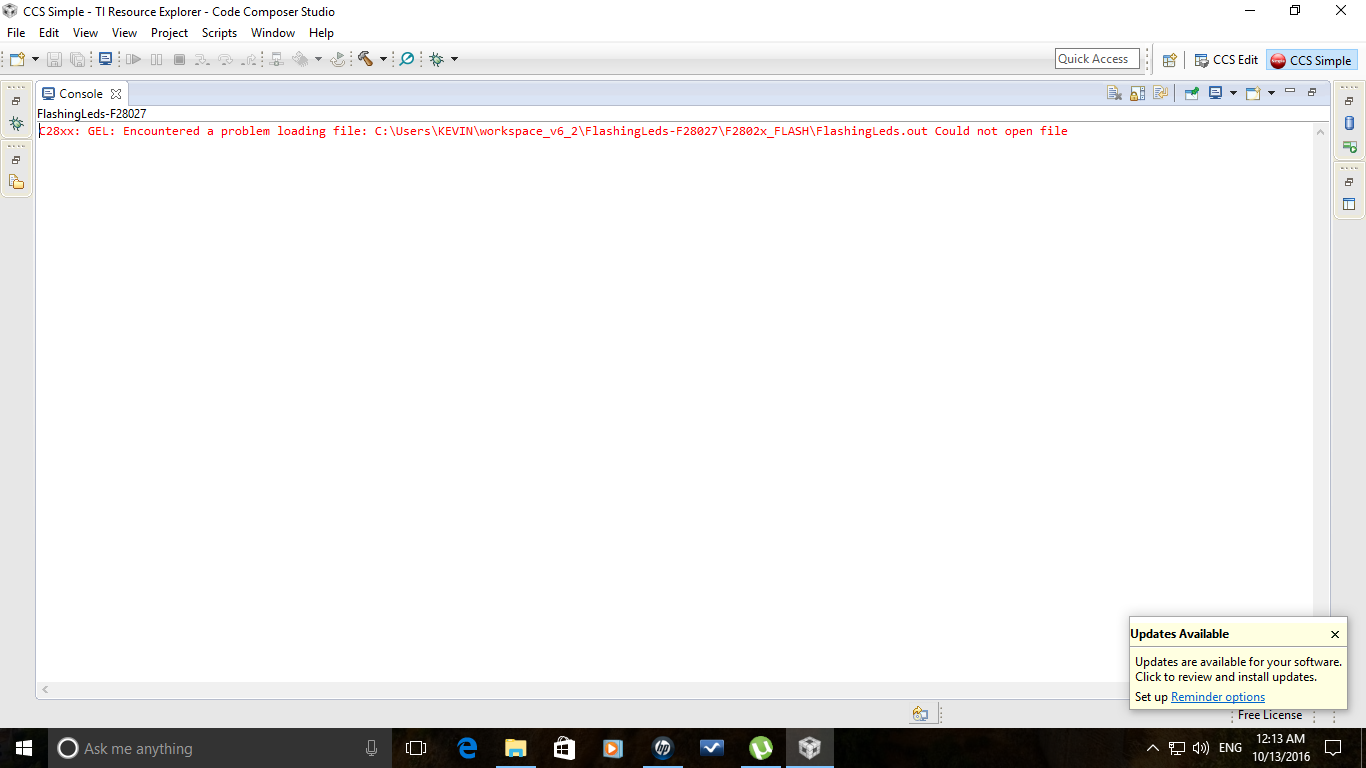The image size is (1366, 768).
Task: Click the console scroll-up arrow
Action: point(1322,131)
